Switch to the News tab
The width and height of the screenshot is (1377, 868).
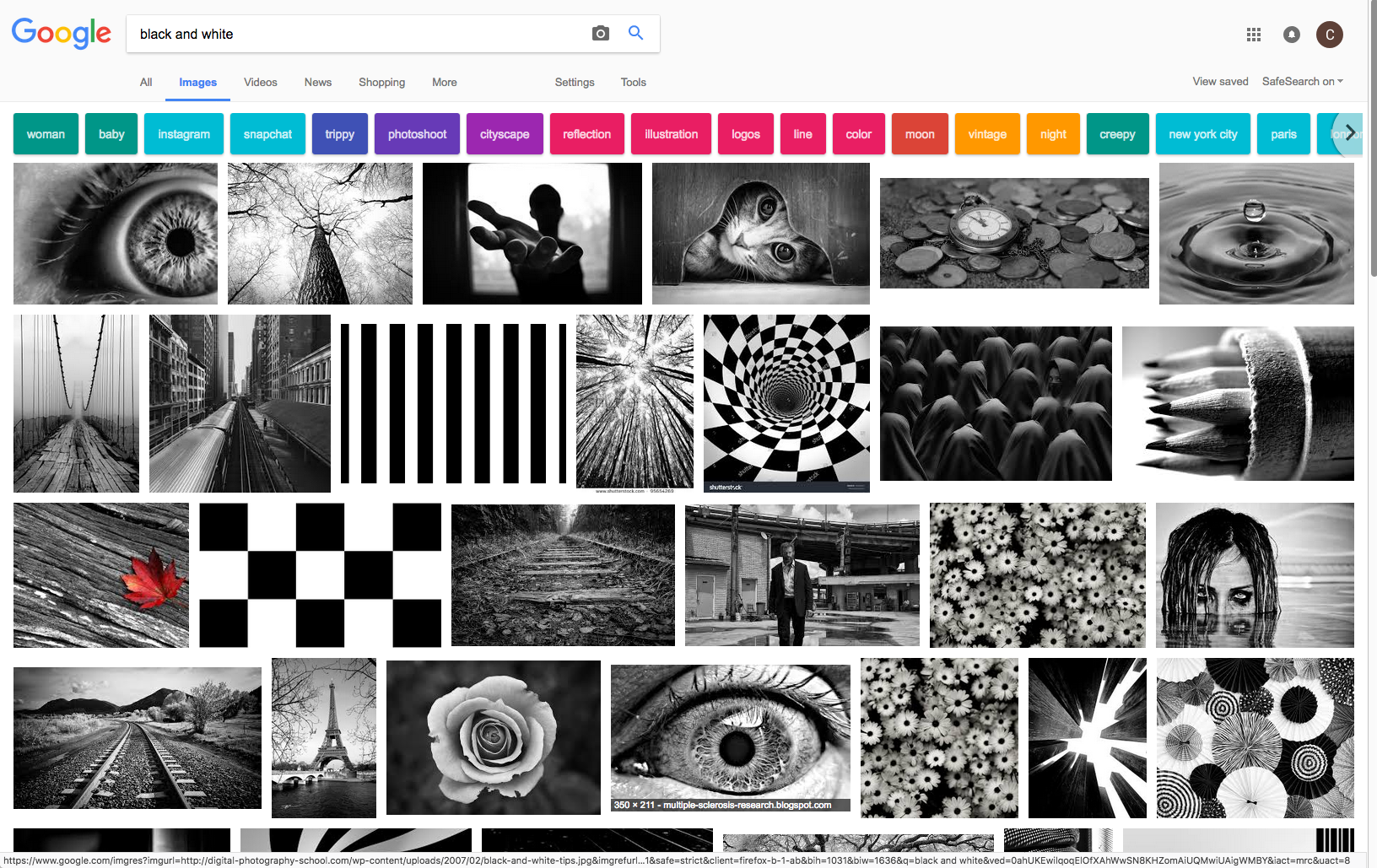(x=318, y=83)
